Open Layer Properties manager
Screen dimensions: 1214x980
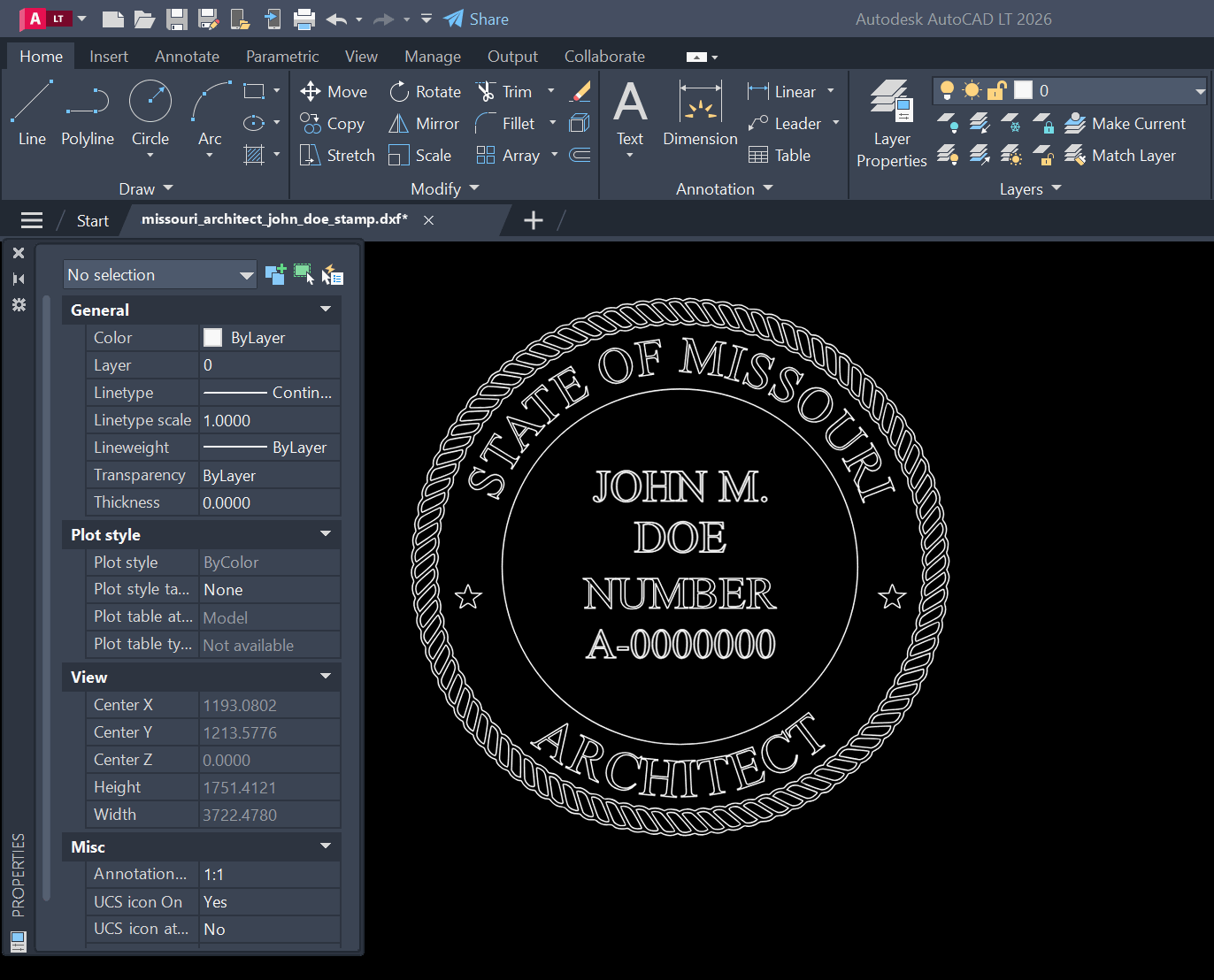pyautogui.click(x=892, y=123)
